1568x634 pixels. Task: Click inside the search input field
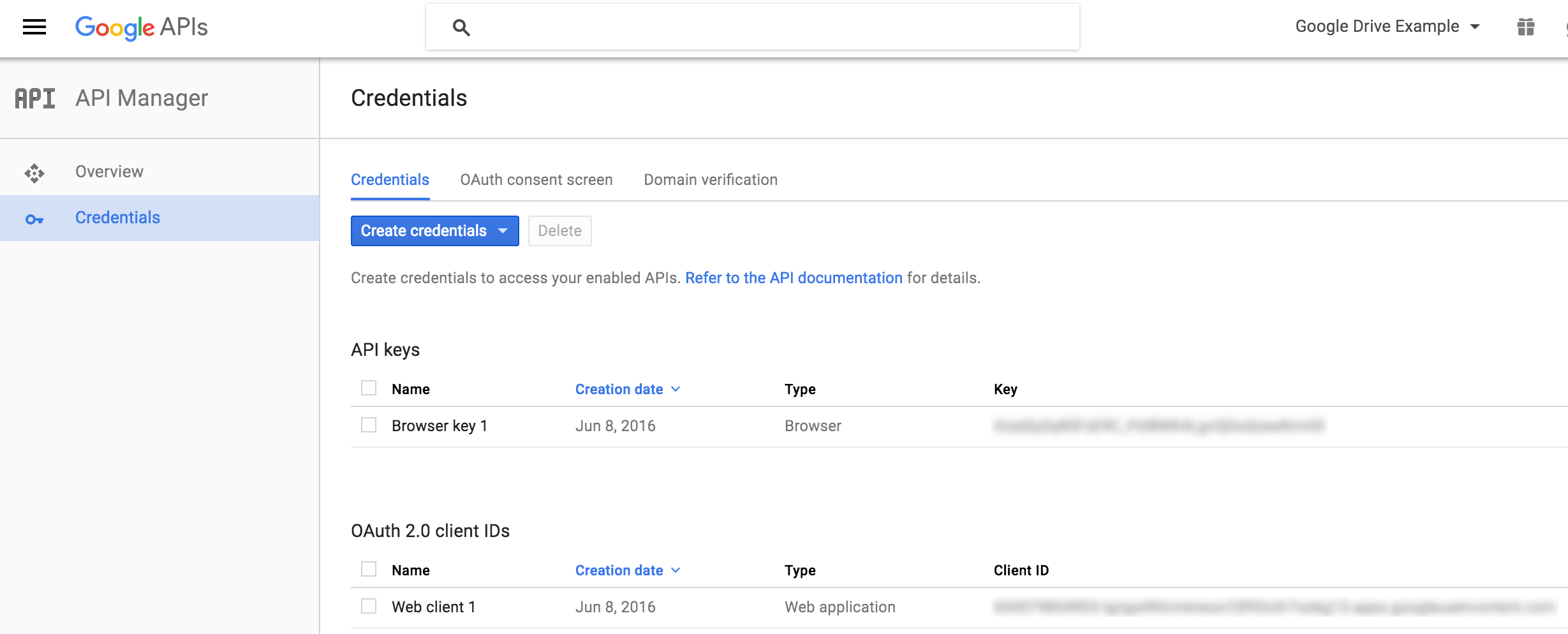pos(702,27)
